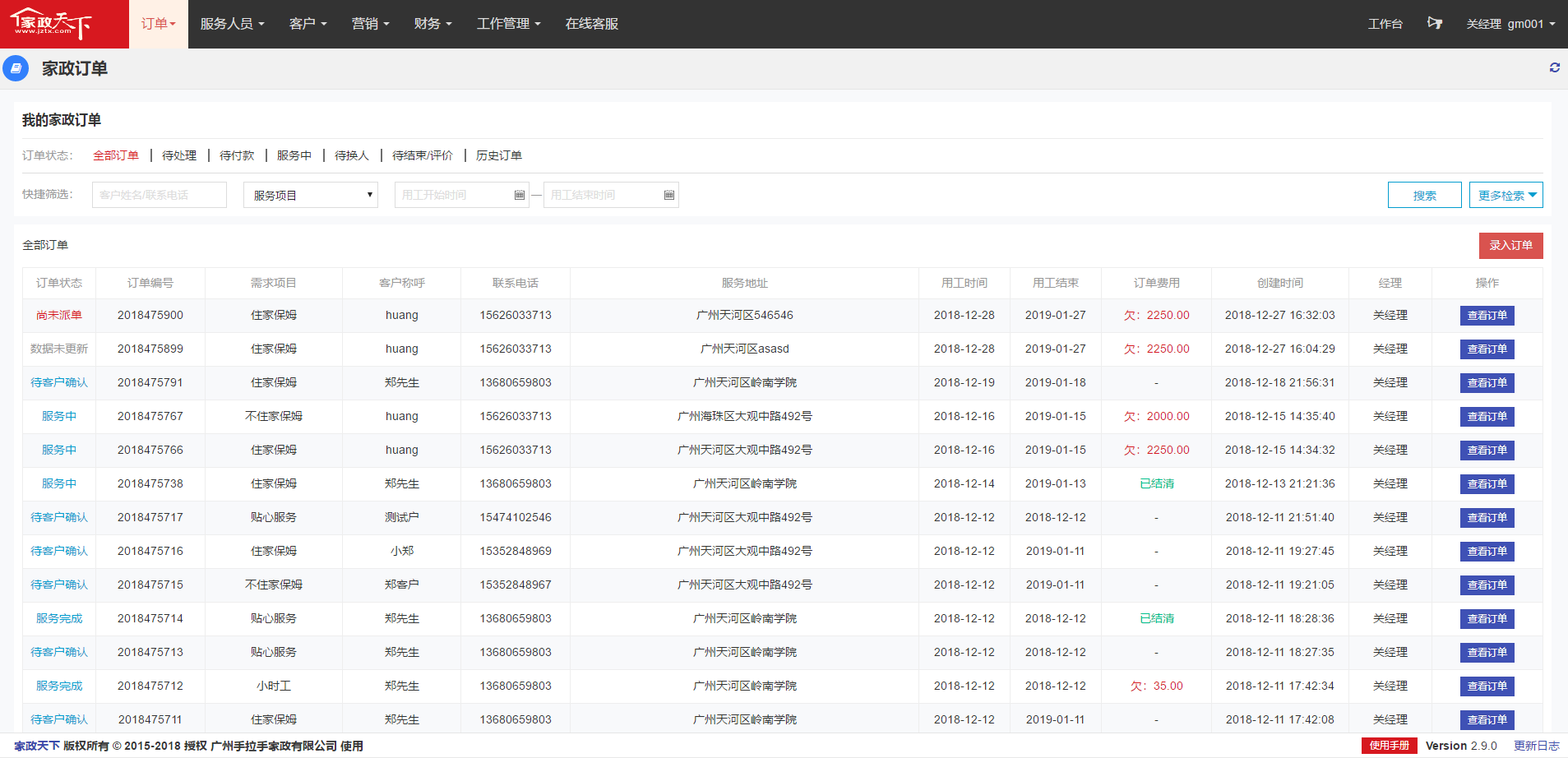1568x758 pixels.
Task: Open the 使用手册 button in footer
Action: [x=1390, y=746]
